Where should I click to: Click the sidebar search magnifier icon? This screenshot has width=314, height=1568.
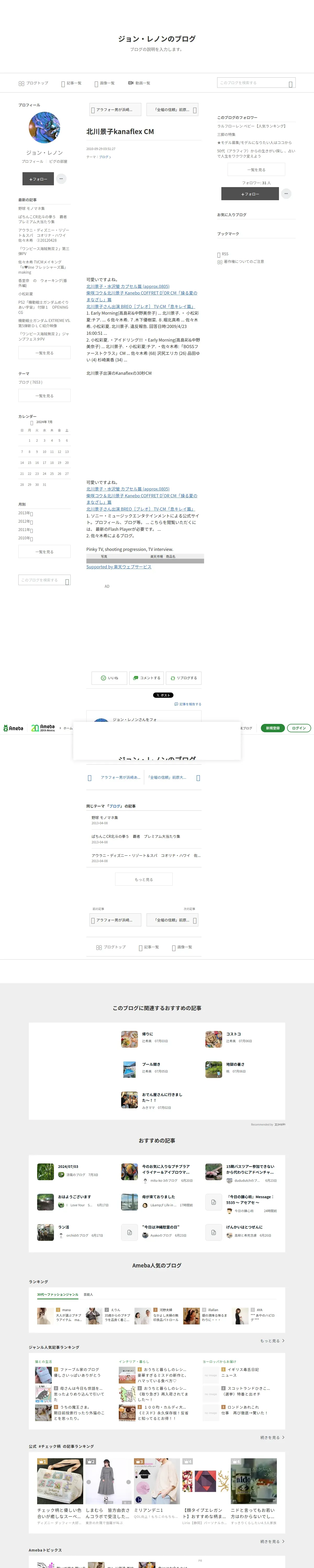pyautogui.click(x=67, y=582)
